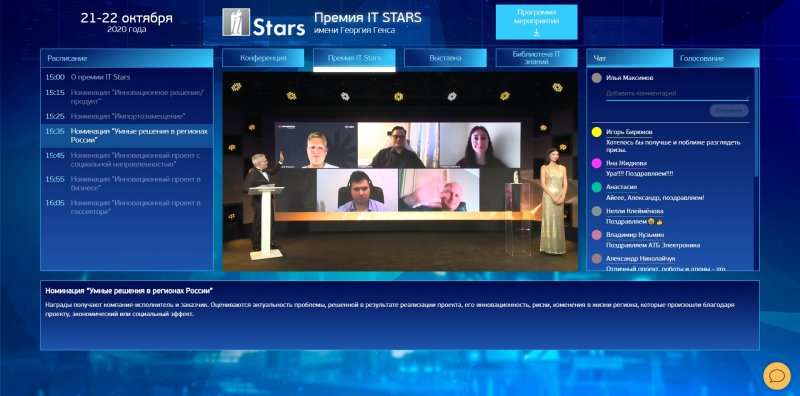Click the IT Stars logo
Viewport: 800px width, 396px height.
click(x=263, y=22)
